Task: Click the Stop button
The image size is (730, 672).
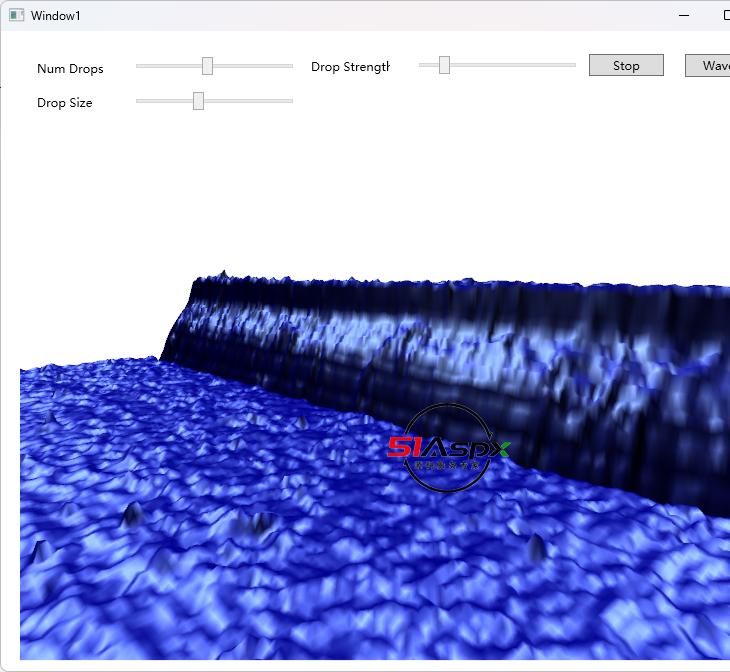Action: (x=626, y=65)
